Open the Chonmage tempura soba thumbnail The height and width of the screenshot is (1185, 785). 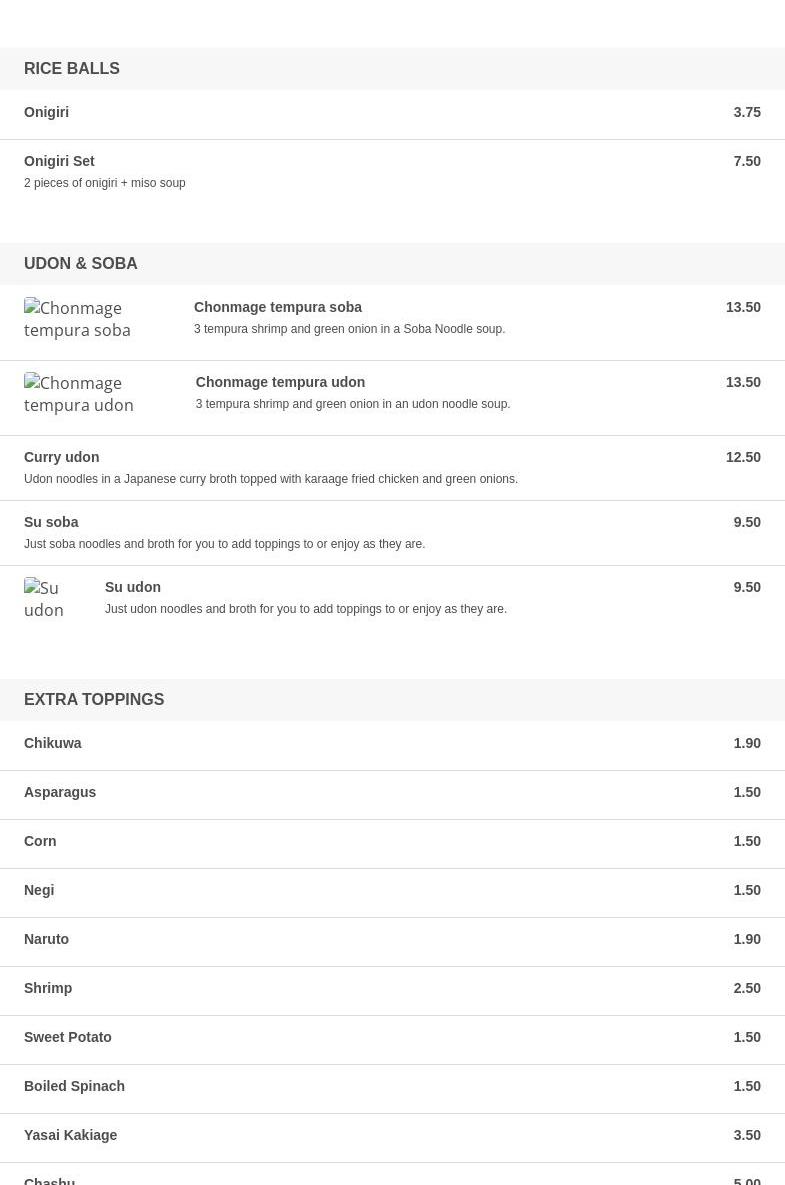[78, 319]
